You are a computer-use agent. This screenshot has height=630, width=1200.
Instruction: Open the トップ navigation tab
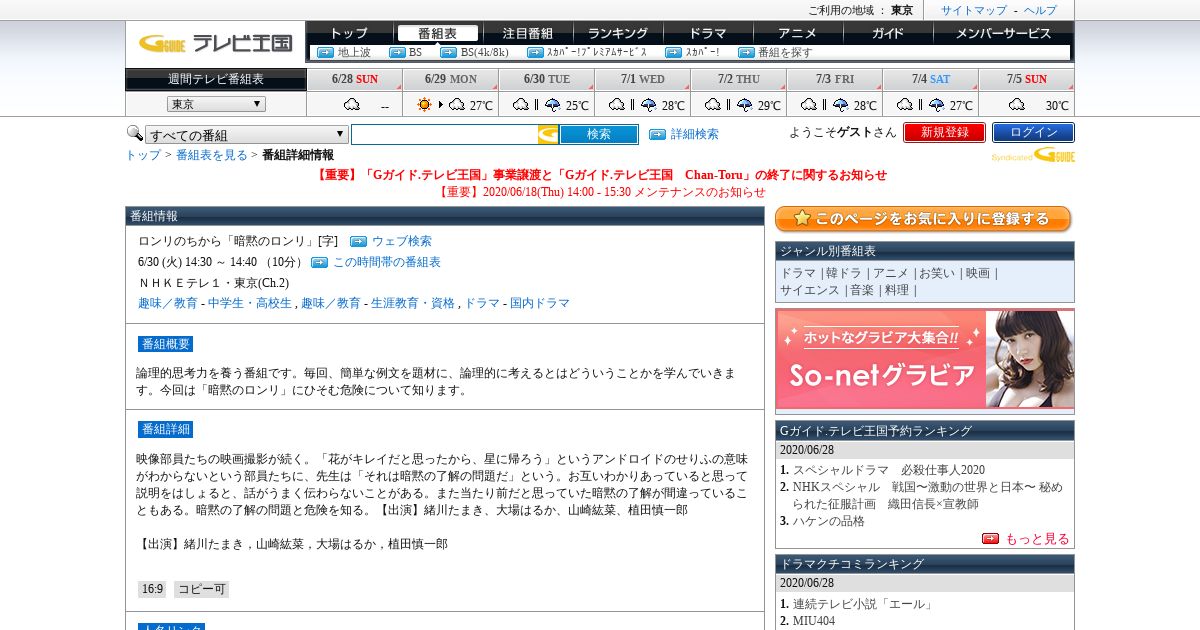tap(349, 33)
